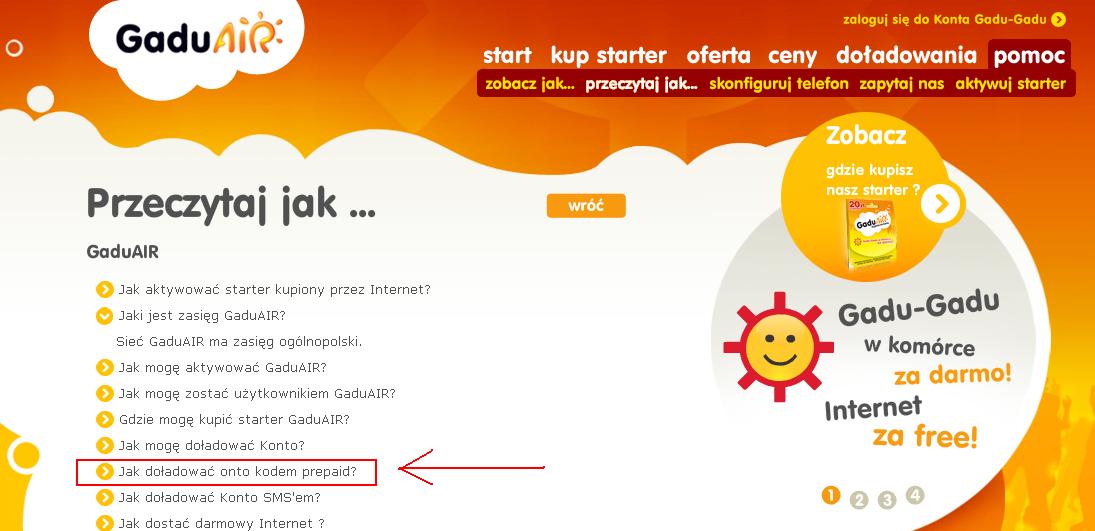Switch to banner slide number 4
The width and height of the screenshot is (1095, 531).
915,495
